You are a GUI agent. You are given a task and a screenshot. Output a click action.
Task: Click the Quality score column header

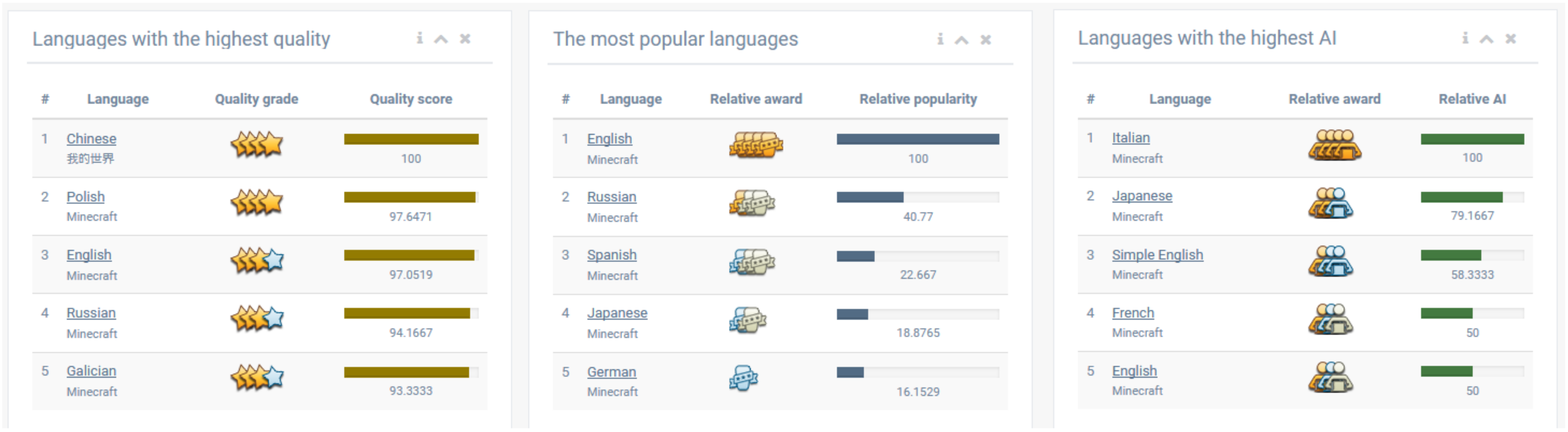[411, 99]
